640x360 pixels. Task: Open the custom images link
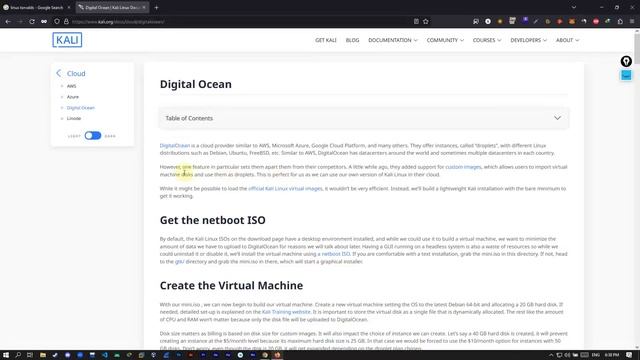pyautogui.click(x=463, y=167)
